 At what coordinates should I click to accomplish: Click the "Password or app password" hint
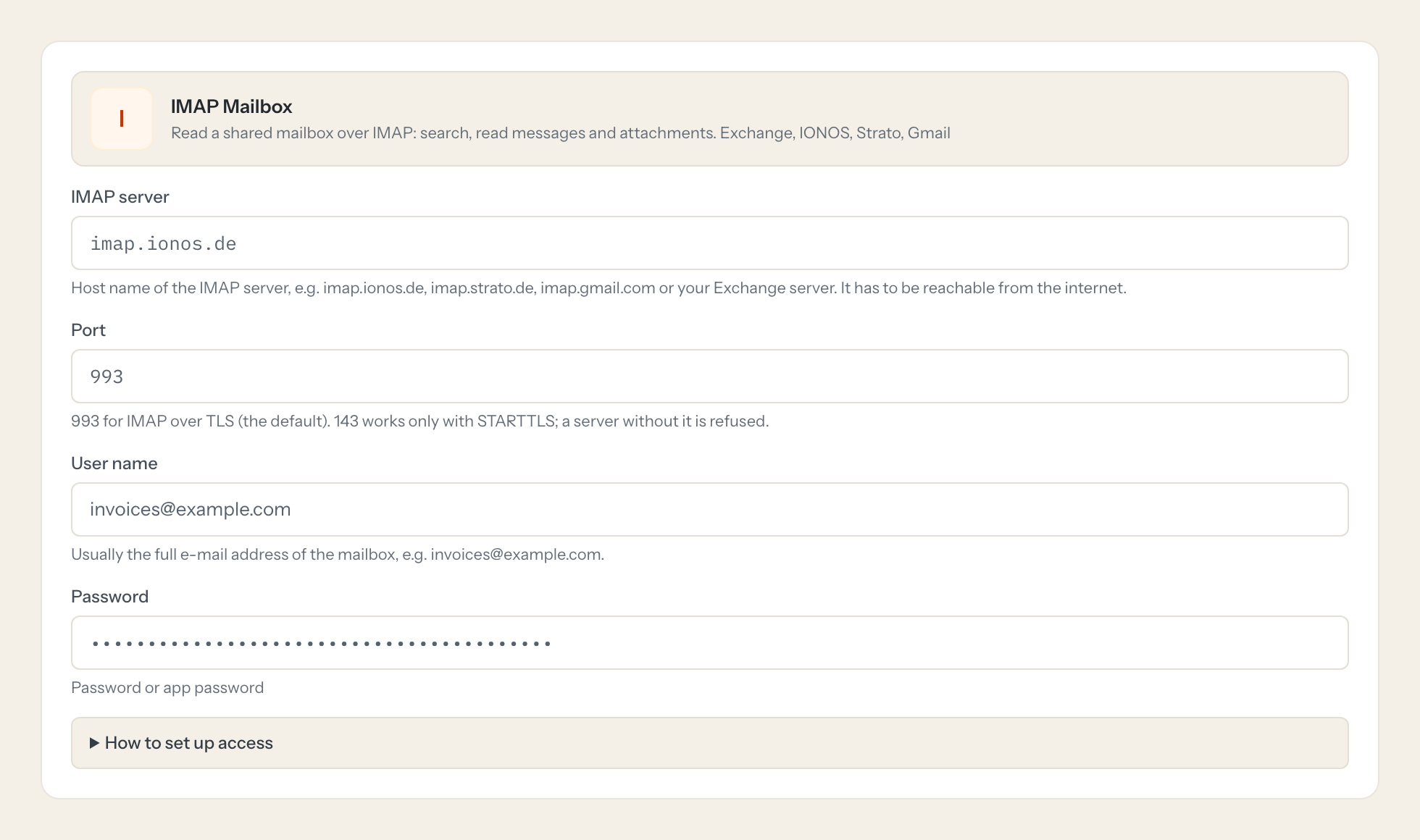(x=167, y=688)
